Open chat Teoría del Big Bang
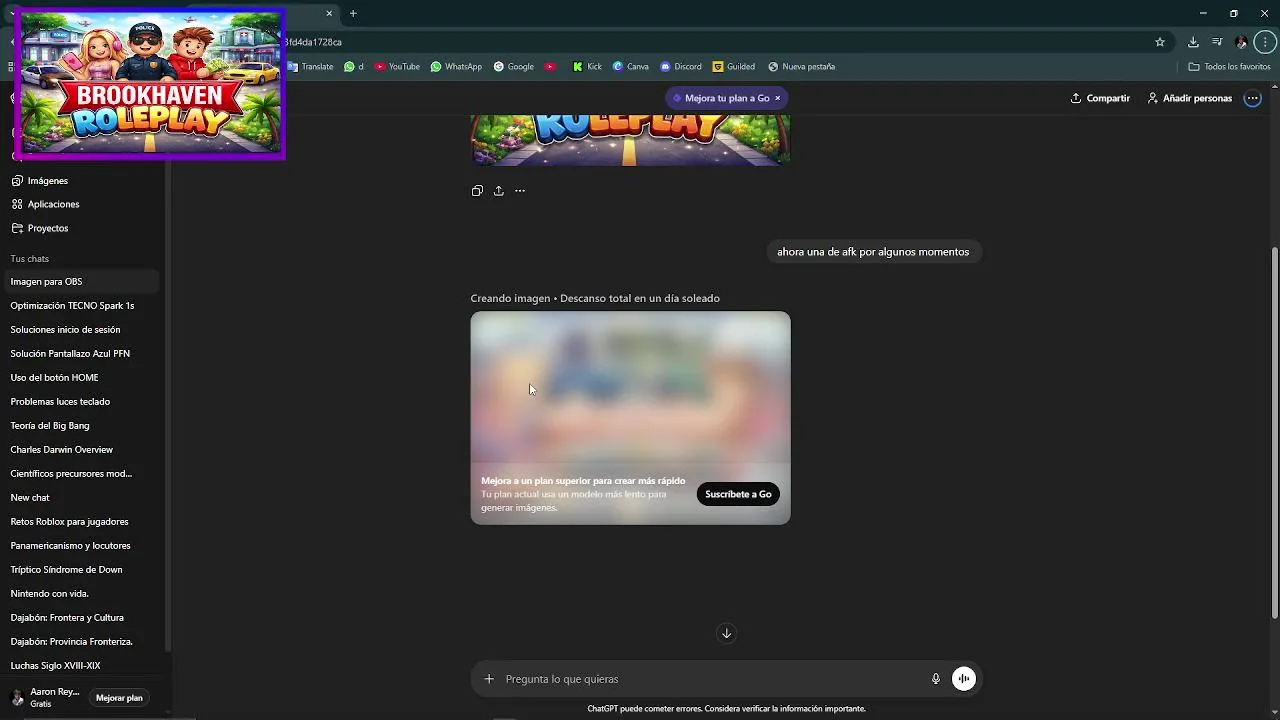 pyautogui.click(x=83, y=426)
